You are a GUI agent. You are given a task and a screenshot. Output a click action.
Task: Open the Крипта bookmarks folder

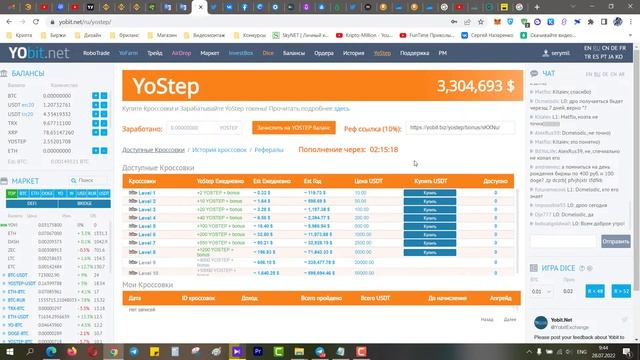pyautogui.click(x=20, y=36)
